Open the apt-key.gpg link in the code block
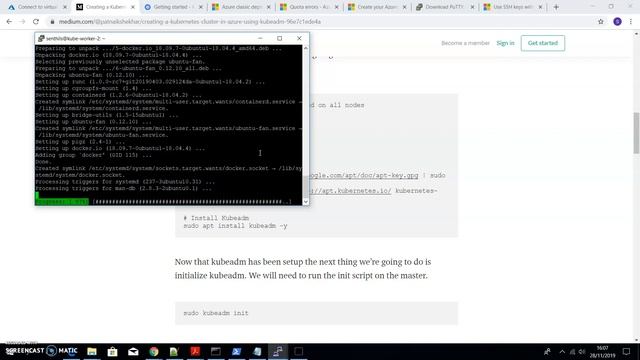This screenshot has height=360, width=640. pos(364,176)
